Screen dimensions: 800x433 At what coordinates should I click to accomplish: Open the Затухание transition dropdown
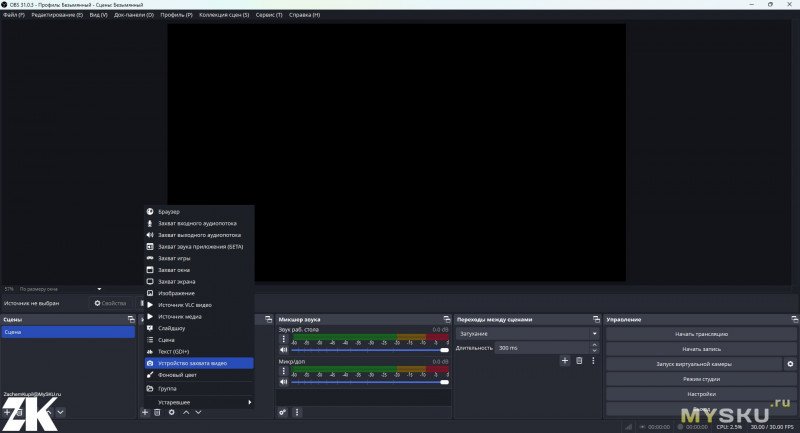[528, 334]
